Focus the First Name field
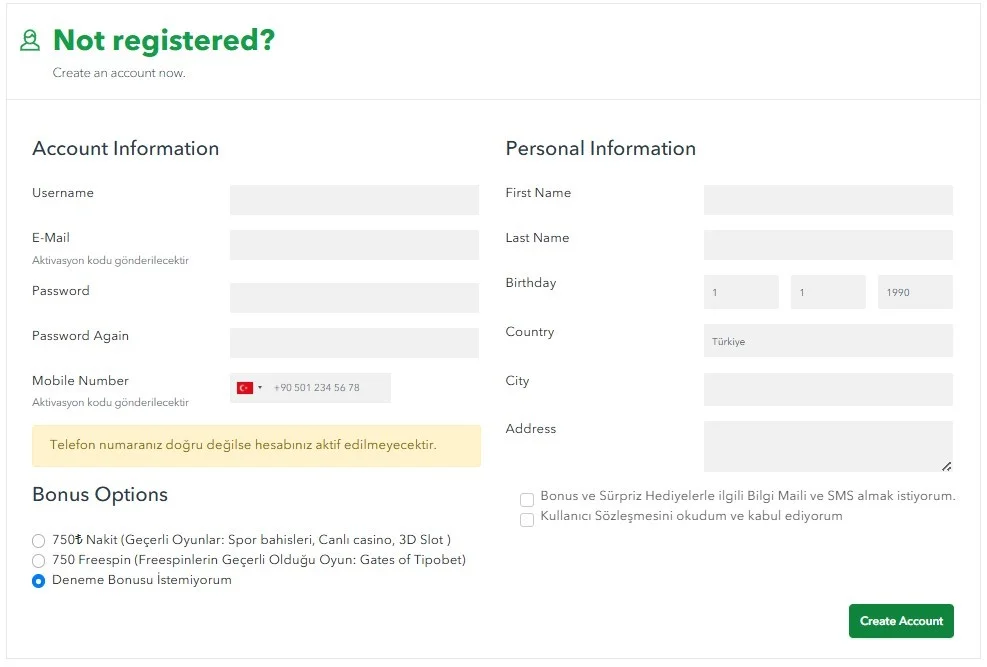Viewport: 987px width, 667px height. point(828,200)
